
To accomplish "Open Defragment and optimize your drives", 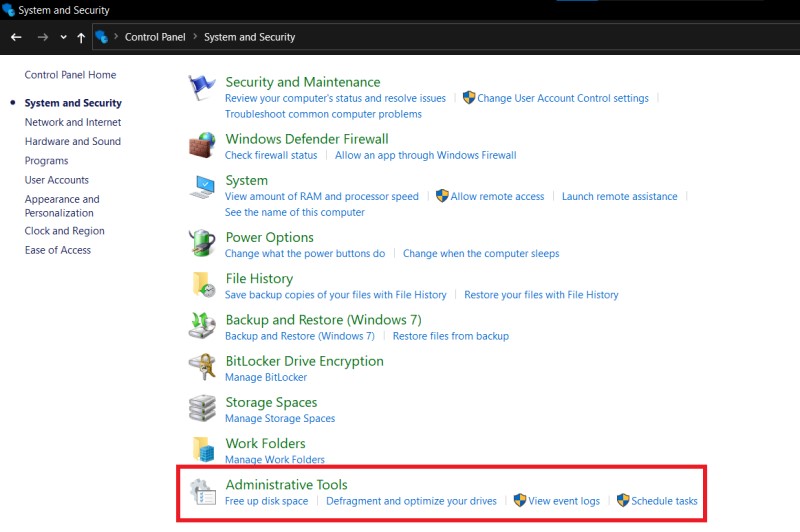I will pyautogui.click(x=411, y=501).
